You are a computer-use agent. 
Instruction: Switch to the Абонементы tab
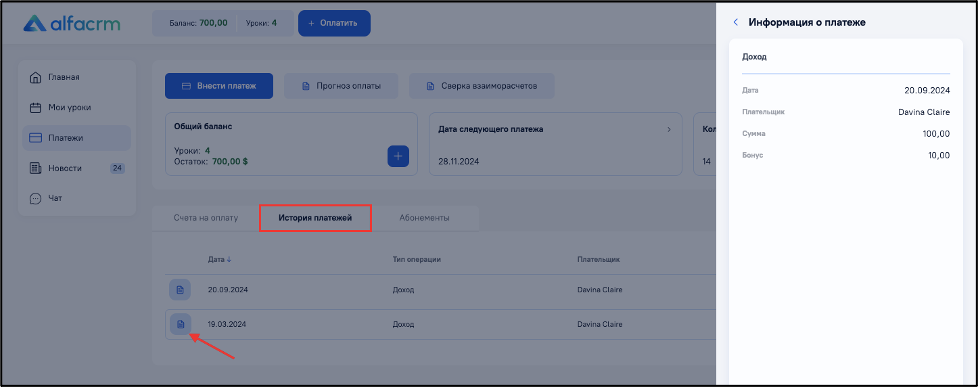(x=425, y=218)
